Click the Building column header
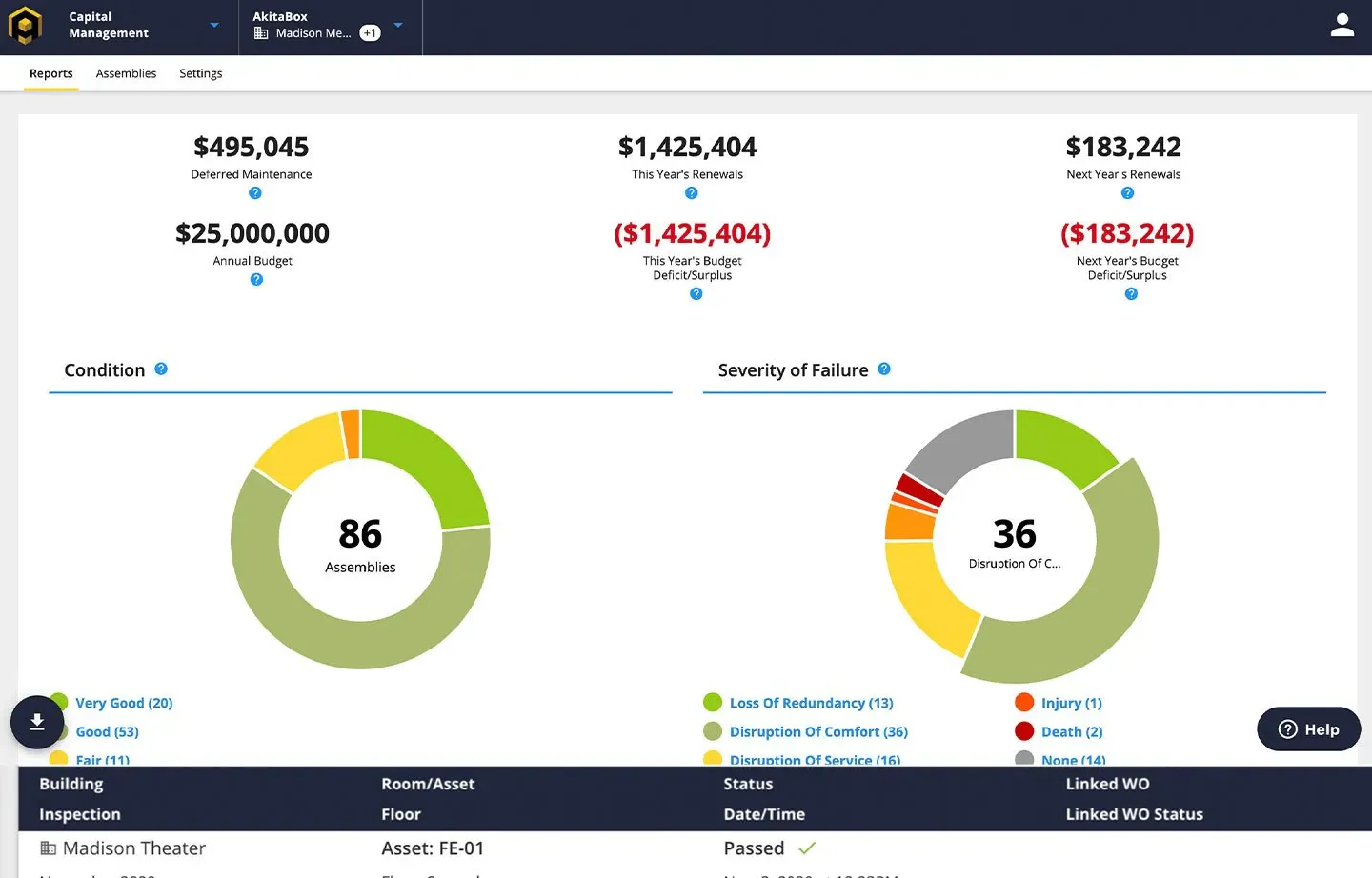The height and width of the screenshot is (878, 1372). click(71, 785)
